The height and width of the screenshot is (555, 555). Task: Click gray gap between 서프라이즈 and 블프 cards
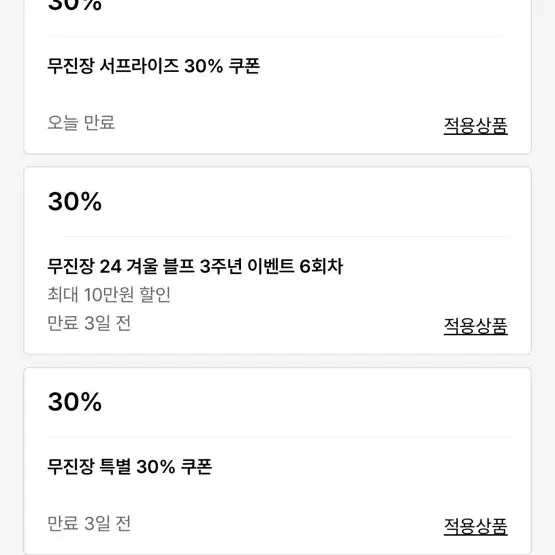278,161
